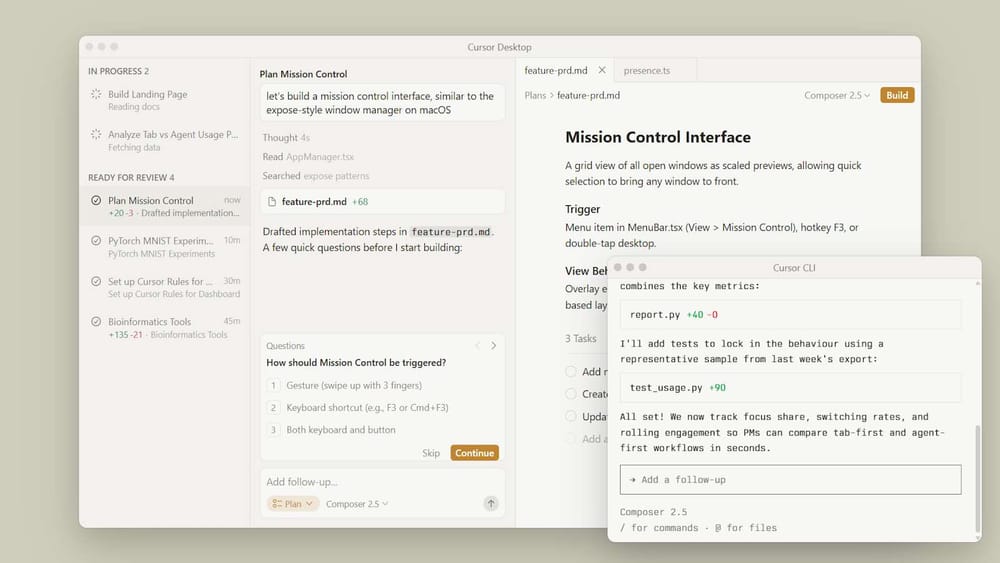The height and width of the screenshot is (563, 1000).
Task: Send follow-up with the up-arrow button
Action: click(491, 504)
